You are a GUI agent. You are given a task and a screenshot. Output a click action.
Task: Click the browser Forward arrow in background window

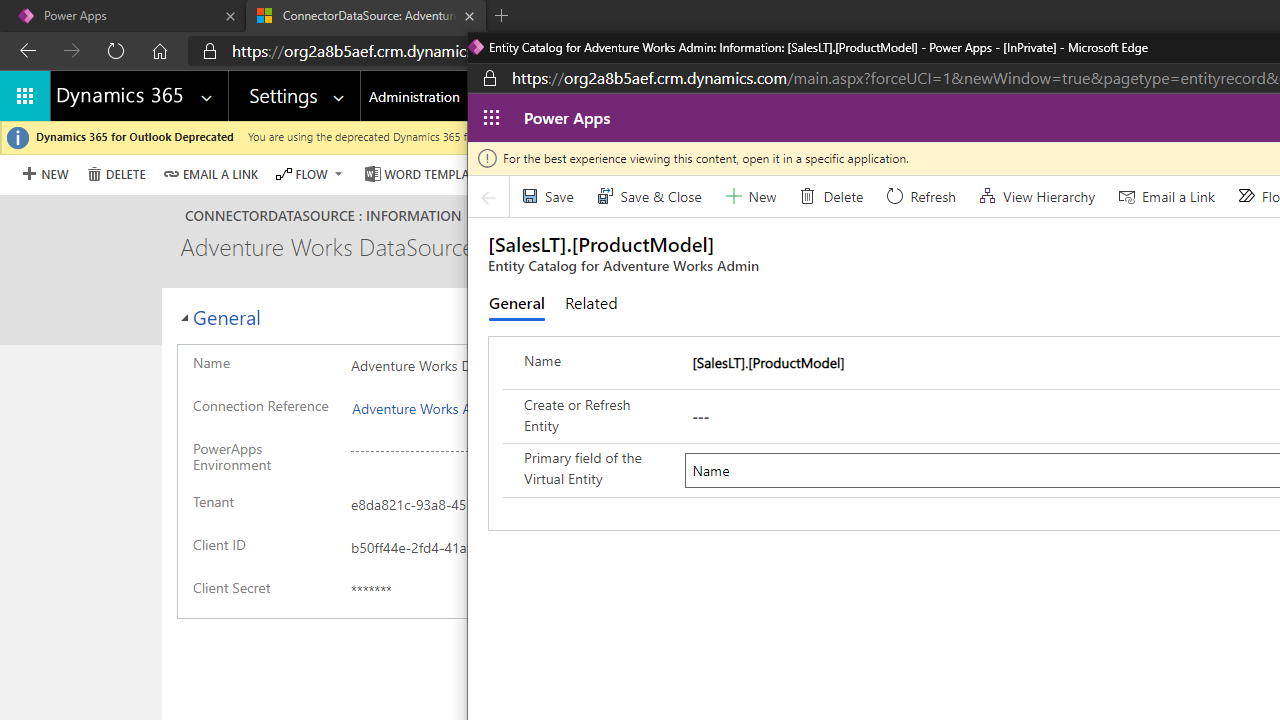point(72,51)
